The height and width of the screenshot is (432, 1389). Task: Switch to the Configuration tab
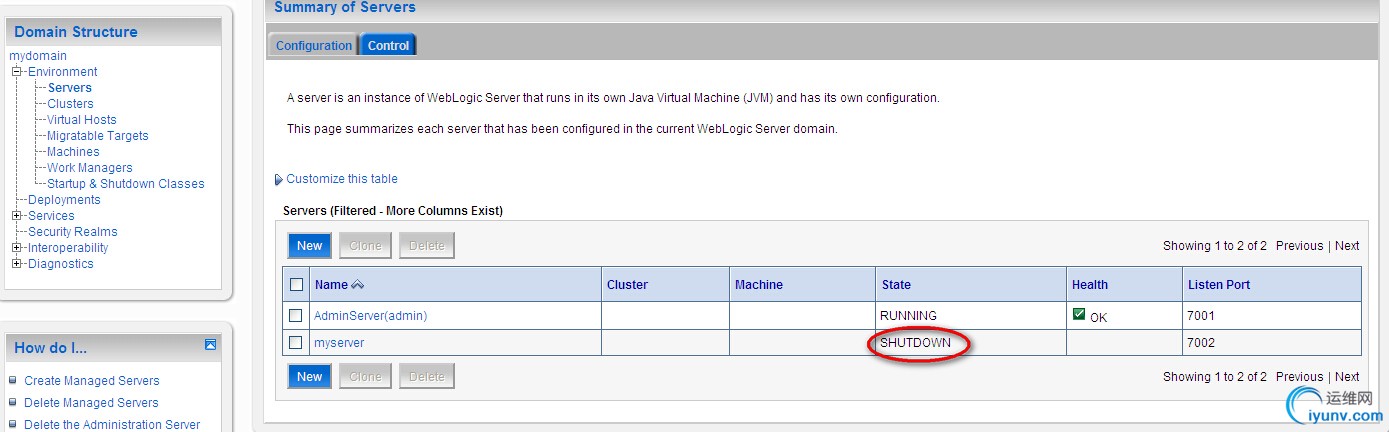click(314, 45)
